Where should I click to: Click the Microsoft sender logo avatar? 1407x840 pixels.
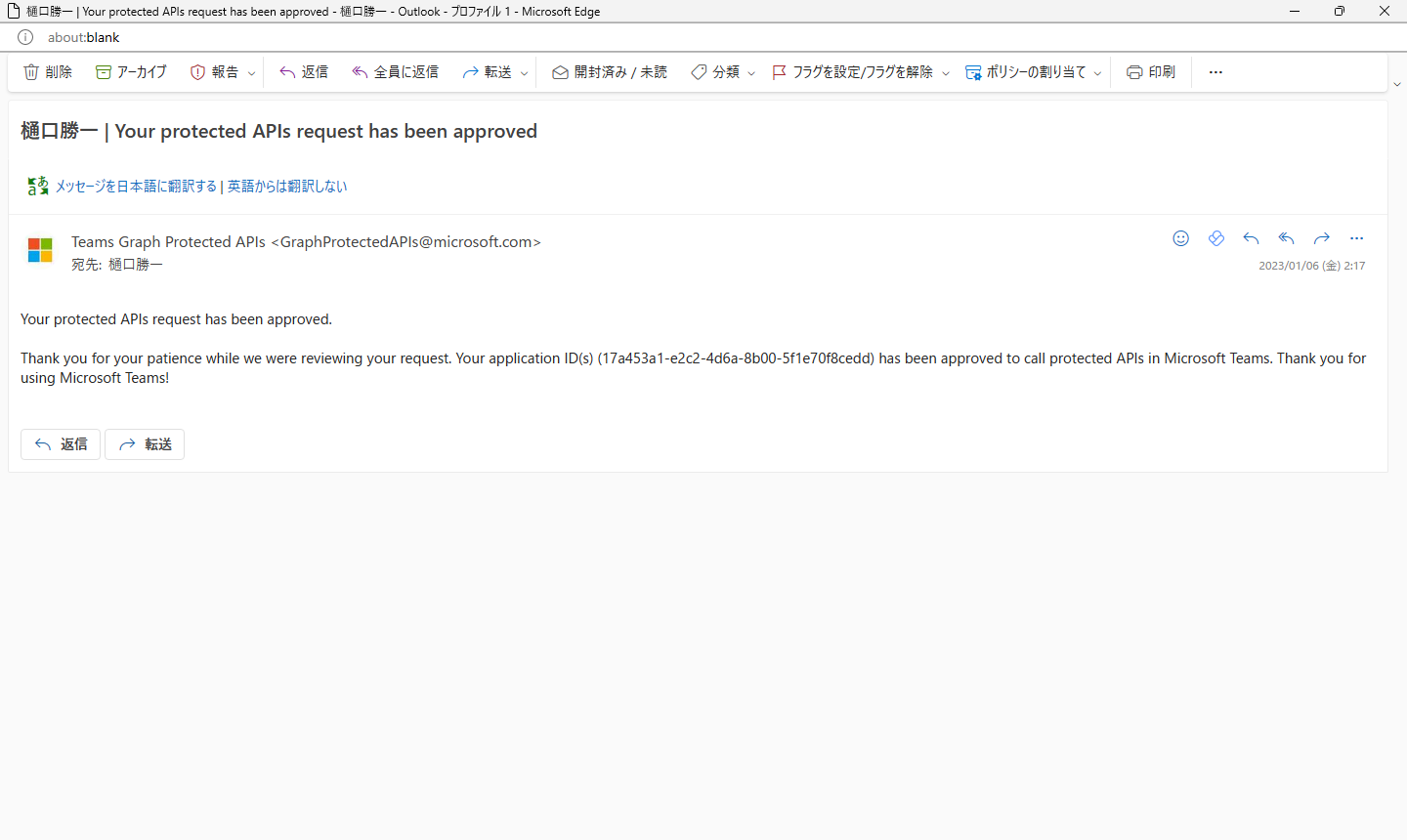(x=40, y=250)
